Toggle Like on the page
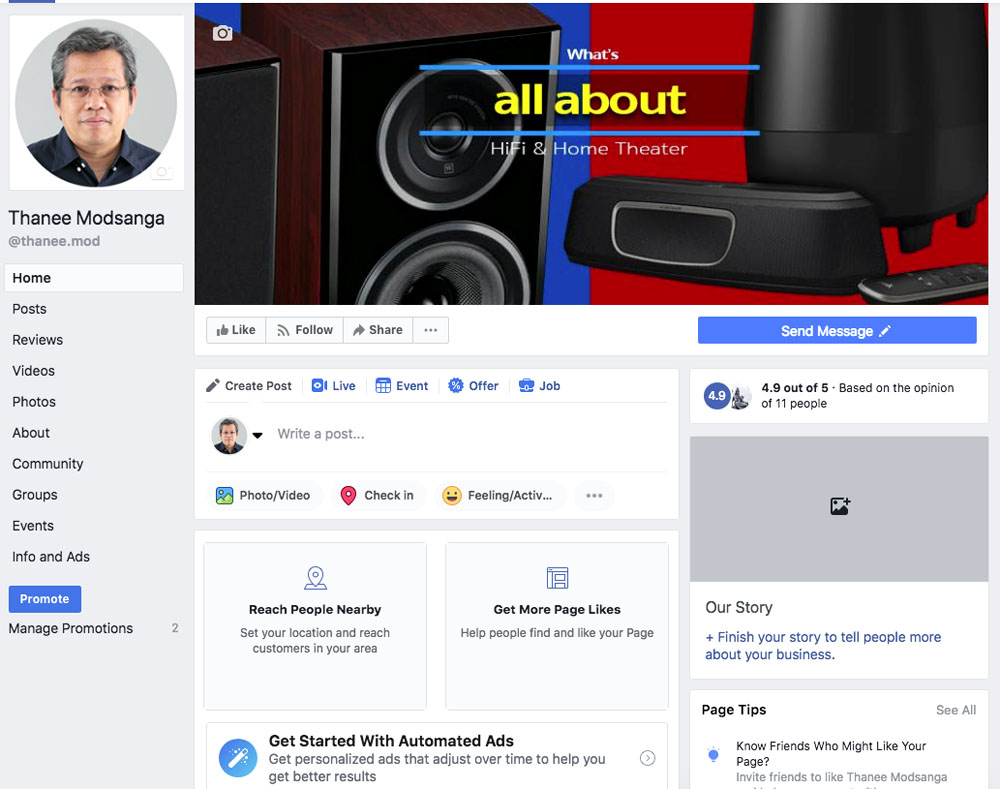This screenshot has height=789, width=1000. tap(236, 330)
